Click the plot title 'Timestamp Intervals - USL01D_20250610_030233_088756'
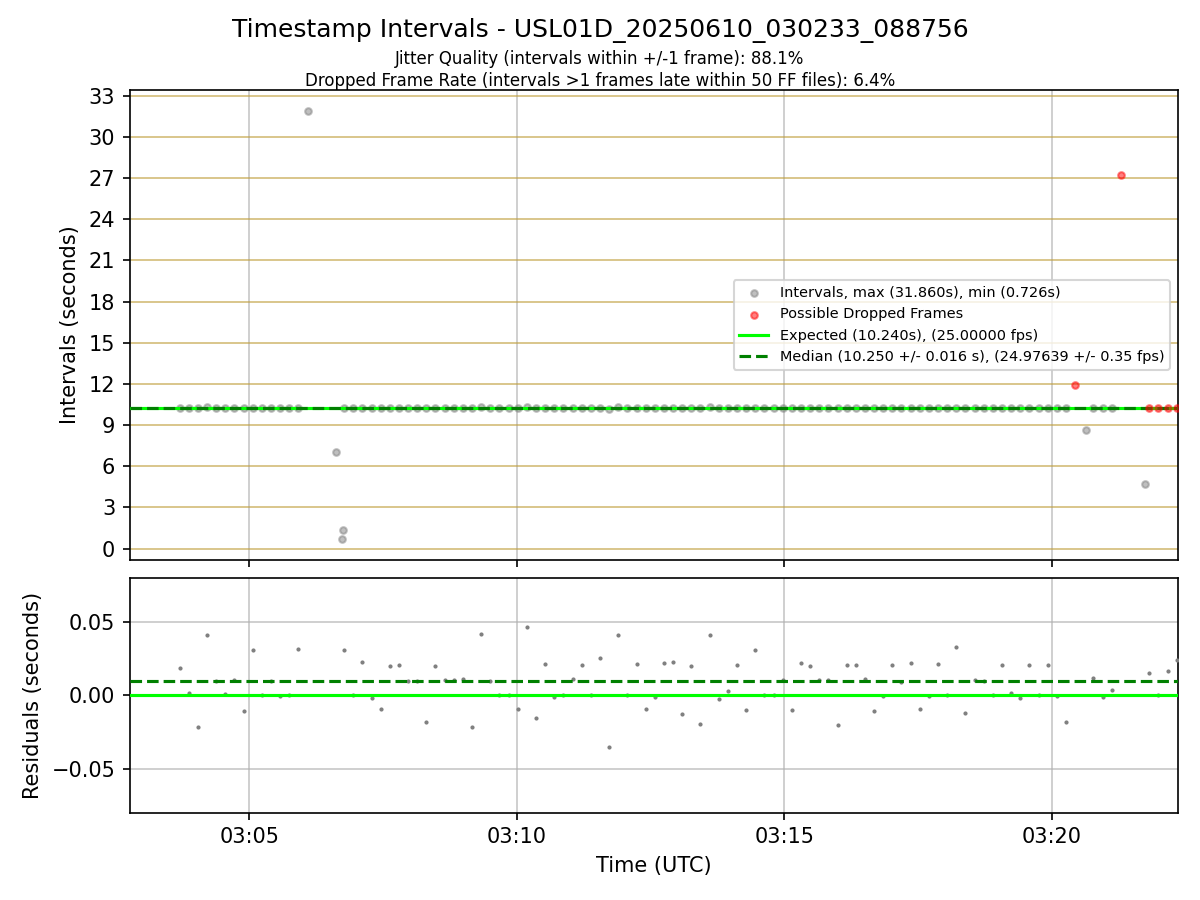The height and width of the screenshot is (900, 1200). pyautogui.click(x=600, y=29)
